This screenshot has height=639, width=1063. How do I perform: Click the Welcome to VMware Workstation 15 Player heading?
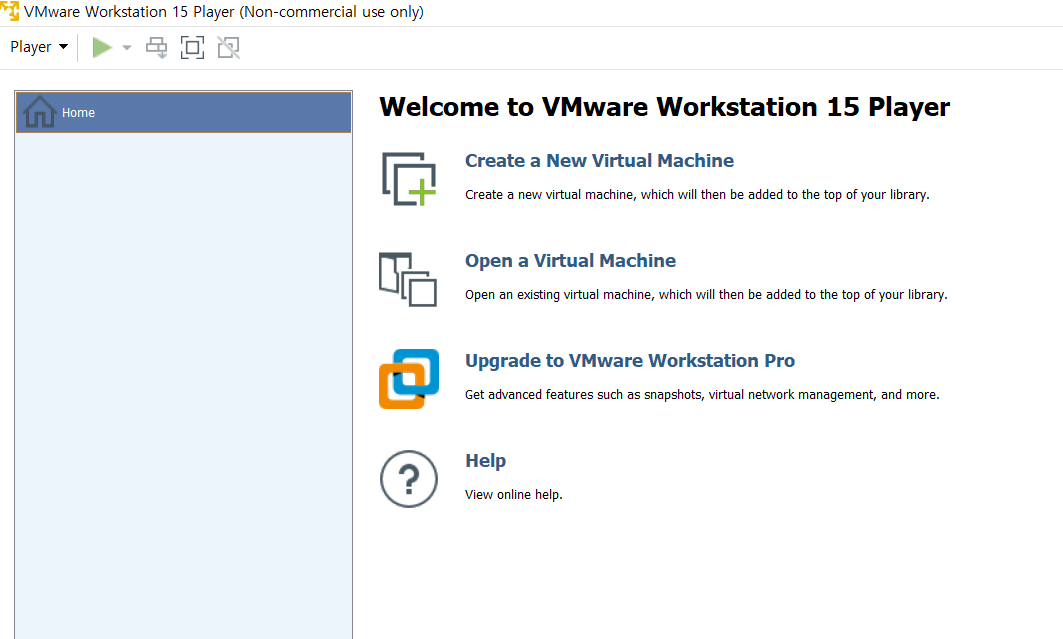point(664,107)
